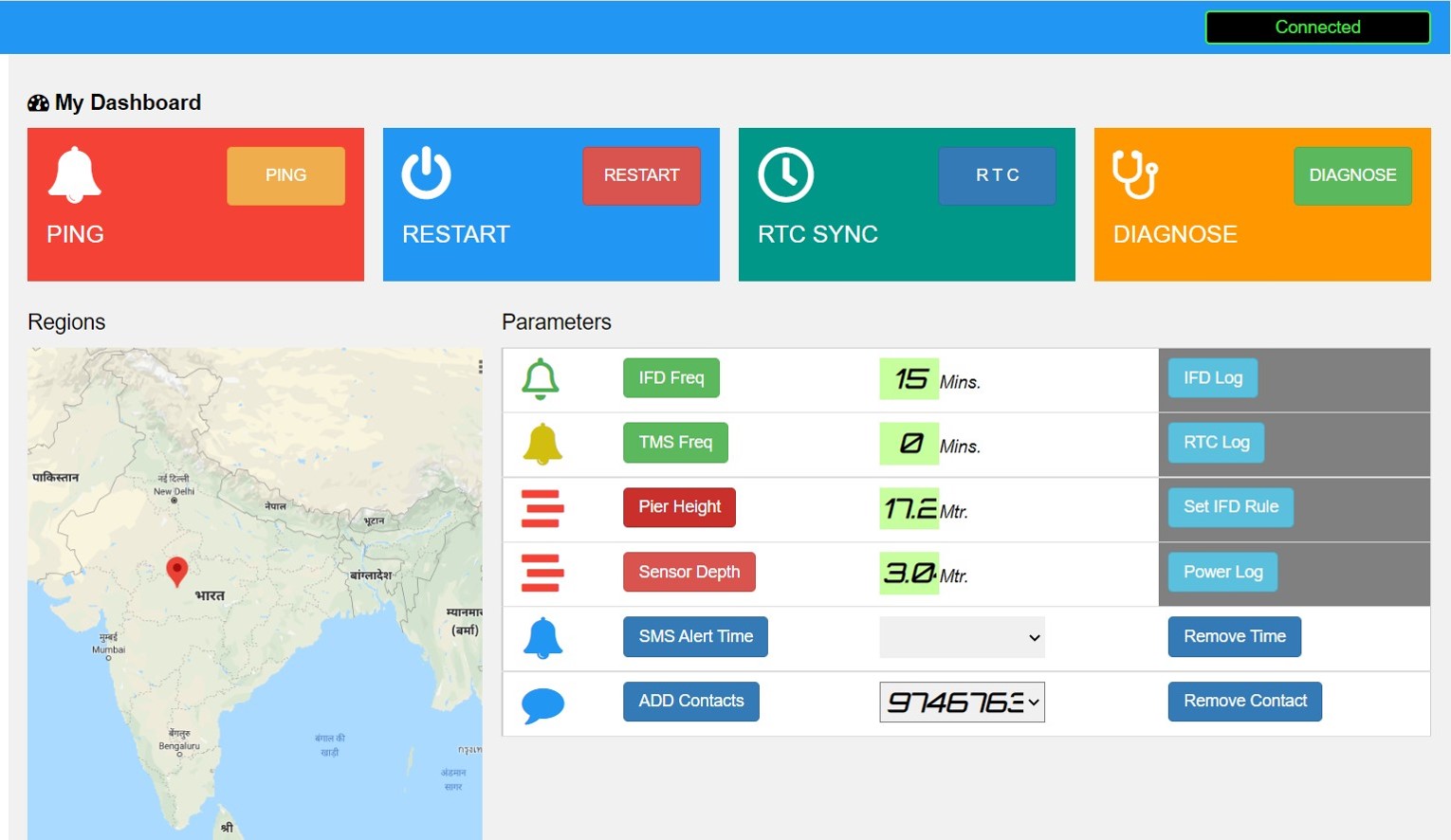Click Set IFD Rule button
1451x840 pixels.
1231,506
